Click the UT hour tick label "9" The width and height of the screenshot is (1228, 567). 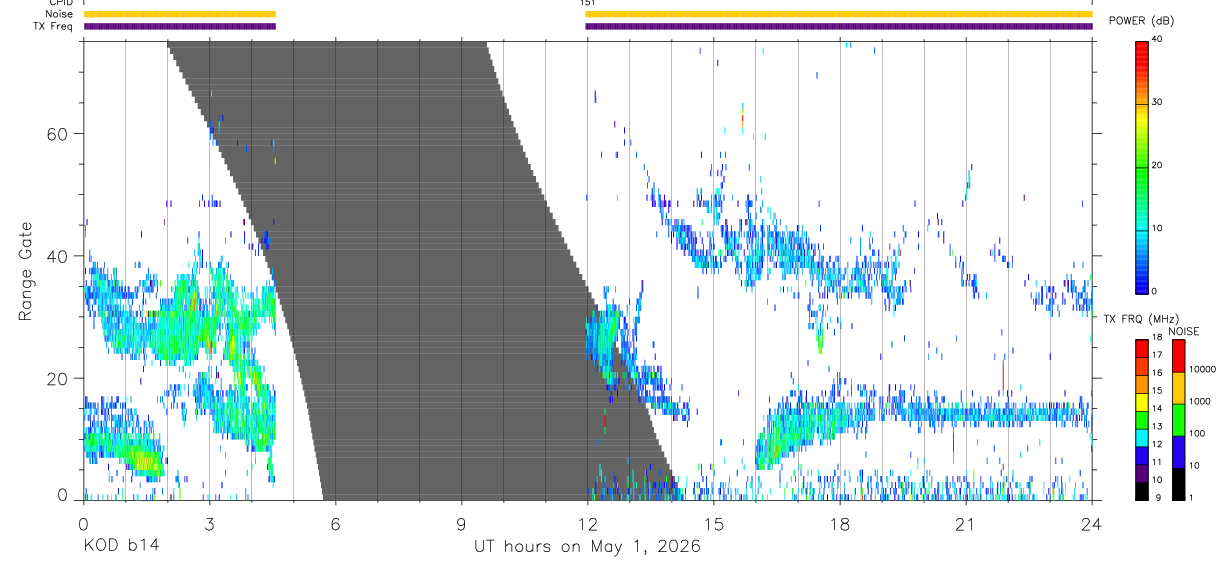click(x=462, y=524)
